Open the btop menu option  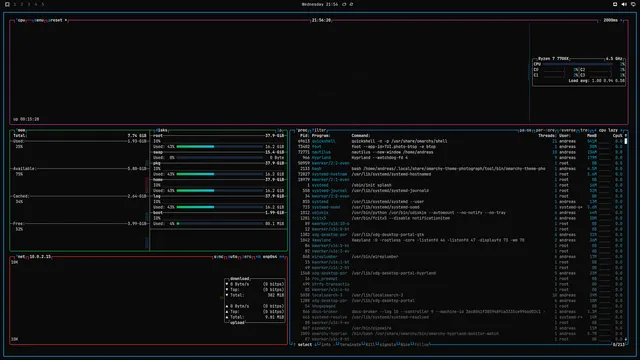click(39, 20)
